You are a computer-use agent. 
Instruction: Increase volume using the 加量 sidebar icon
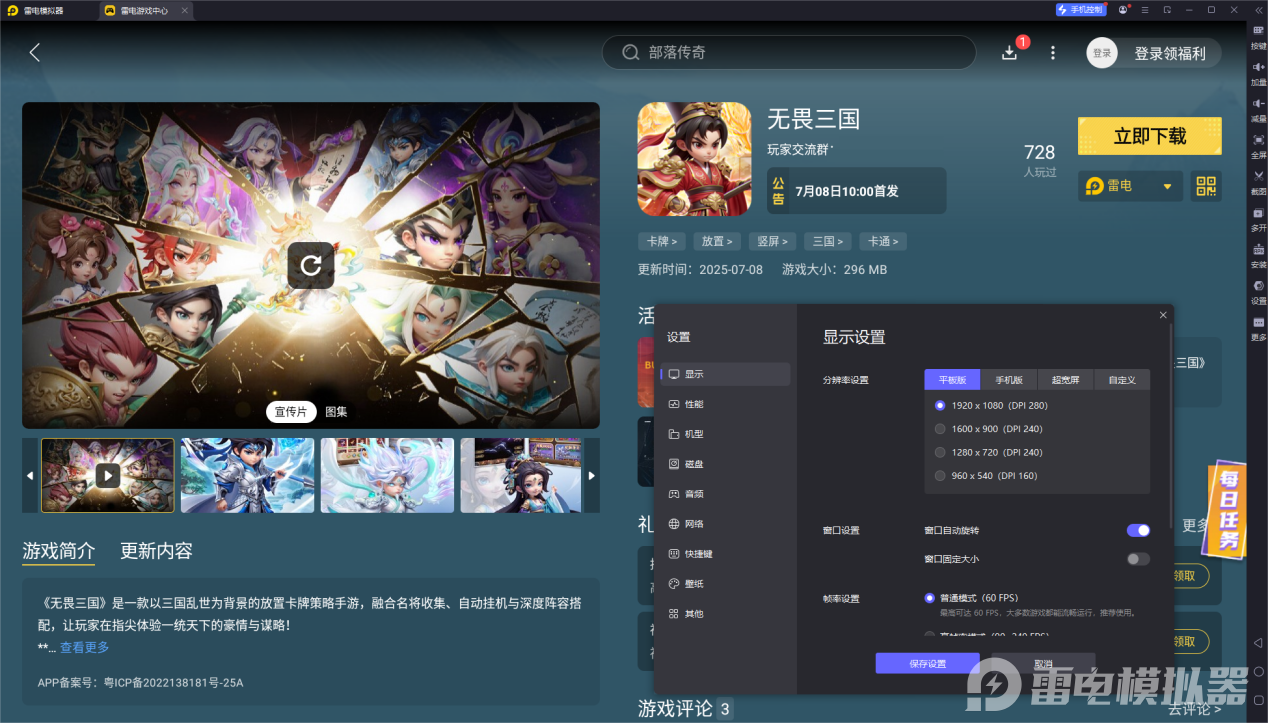pyautogui.click(x=1258, y=72)
